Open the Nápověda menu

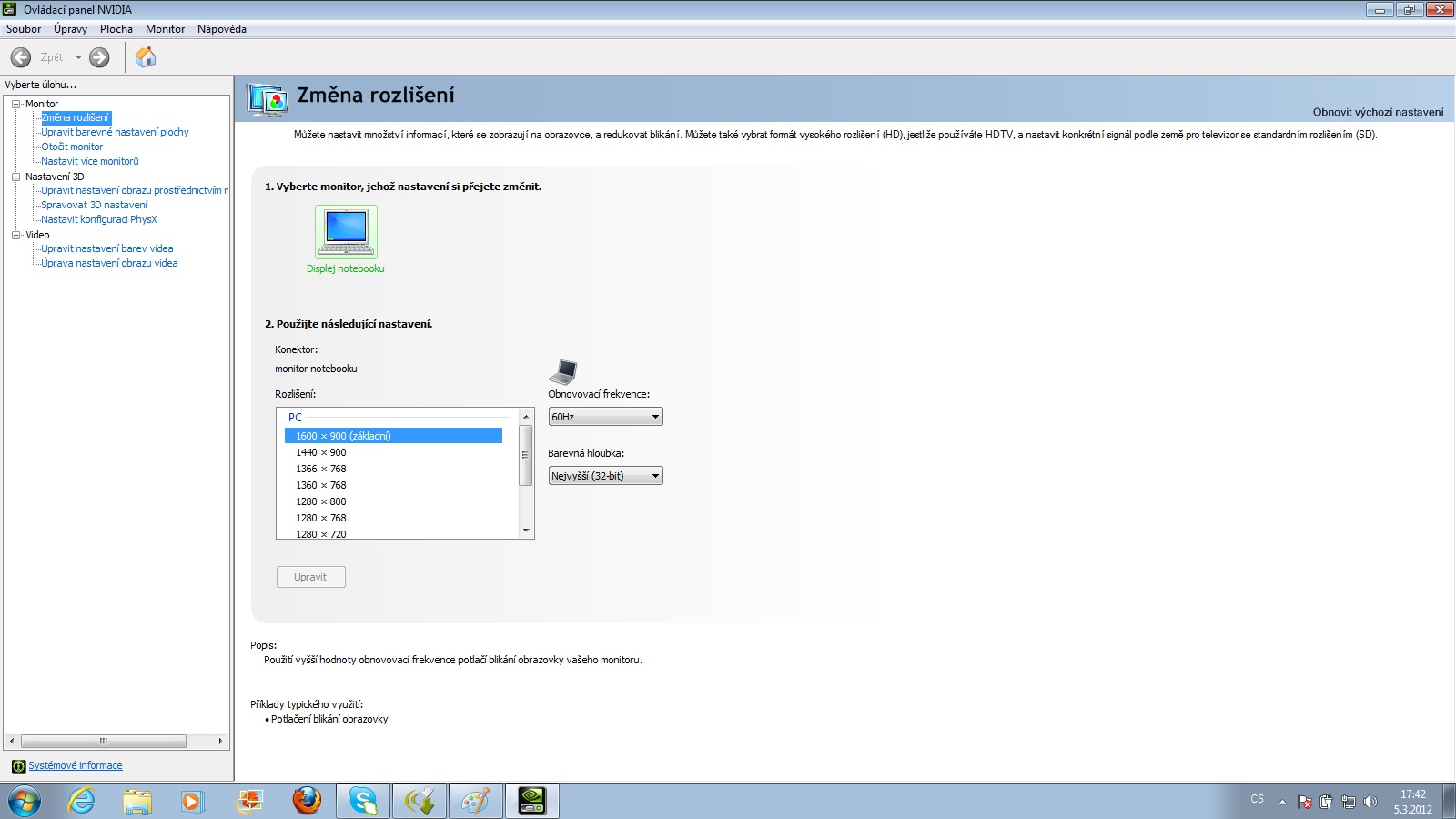[221, 29]
